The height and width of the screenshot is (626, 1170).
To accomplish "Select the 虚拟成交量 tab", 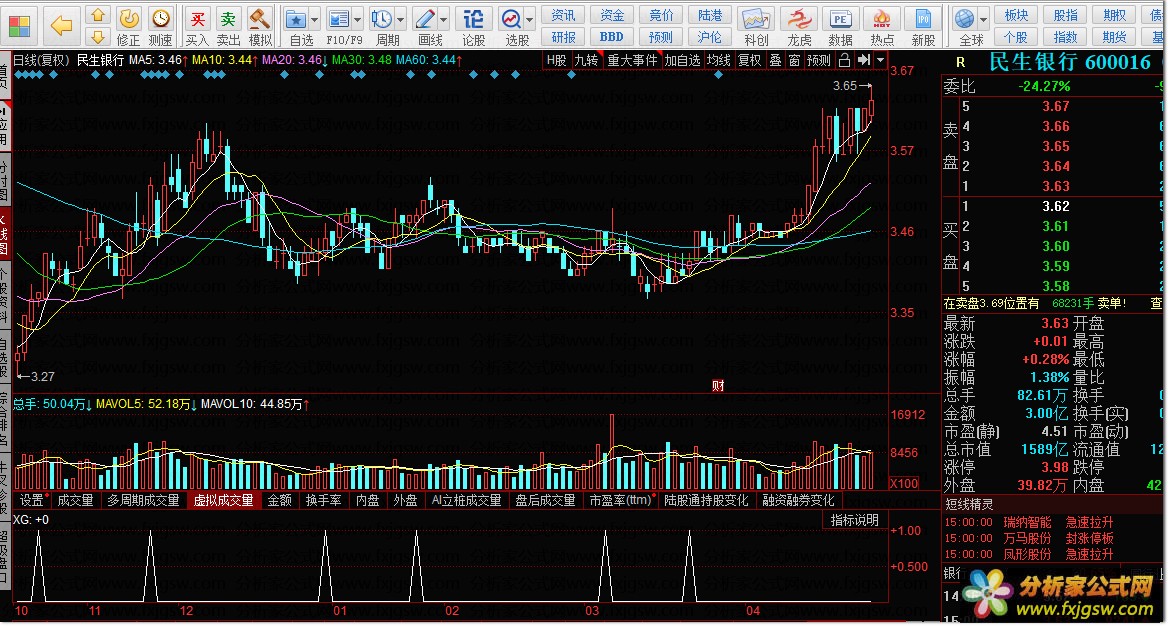I will click(224, 501).
